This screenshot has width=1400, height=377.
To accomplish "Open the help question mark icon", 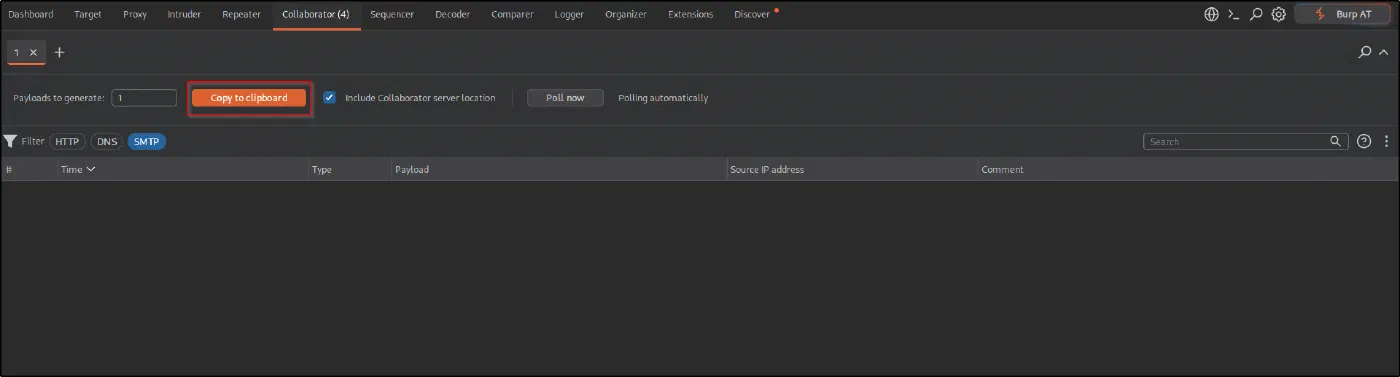I will [x=1364, y=142].
